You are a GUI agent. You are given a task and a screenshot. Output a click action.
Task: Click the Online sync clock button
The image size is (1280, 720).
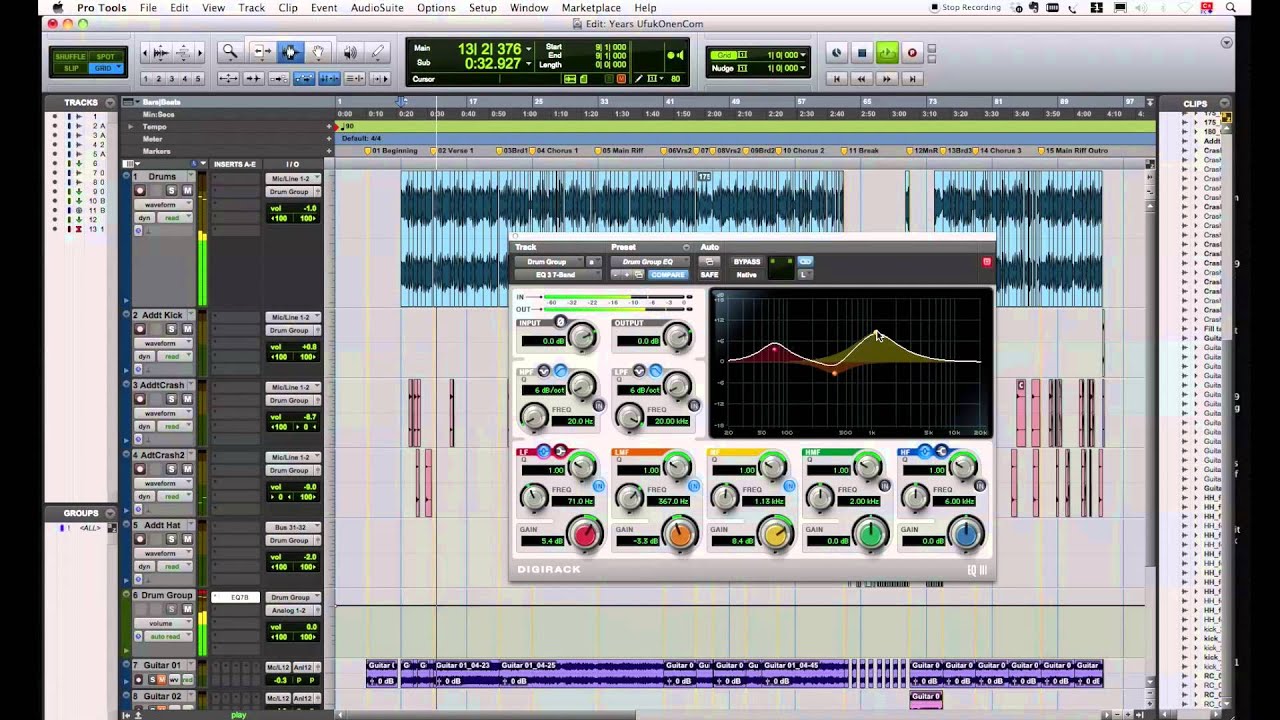pyautogui.click(x=837, y=53)
